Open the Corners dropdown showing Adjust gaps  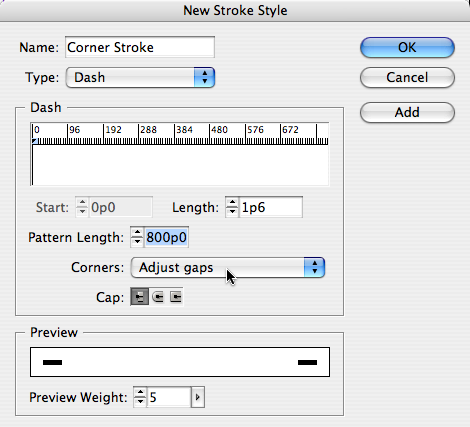pyautogui.click(x=228, y=267)
